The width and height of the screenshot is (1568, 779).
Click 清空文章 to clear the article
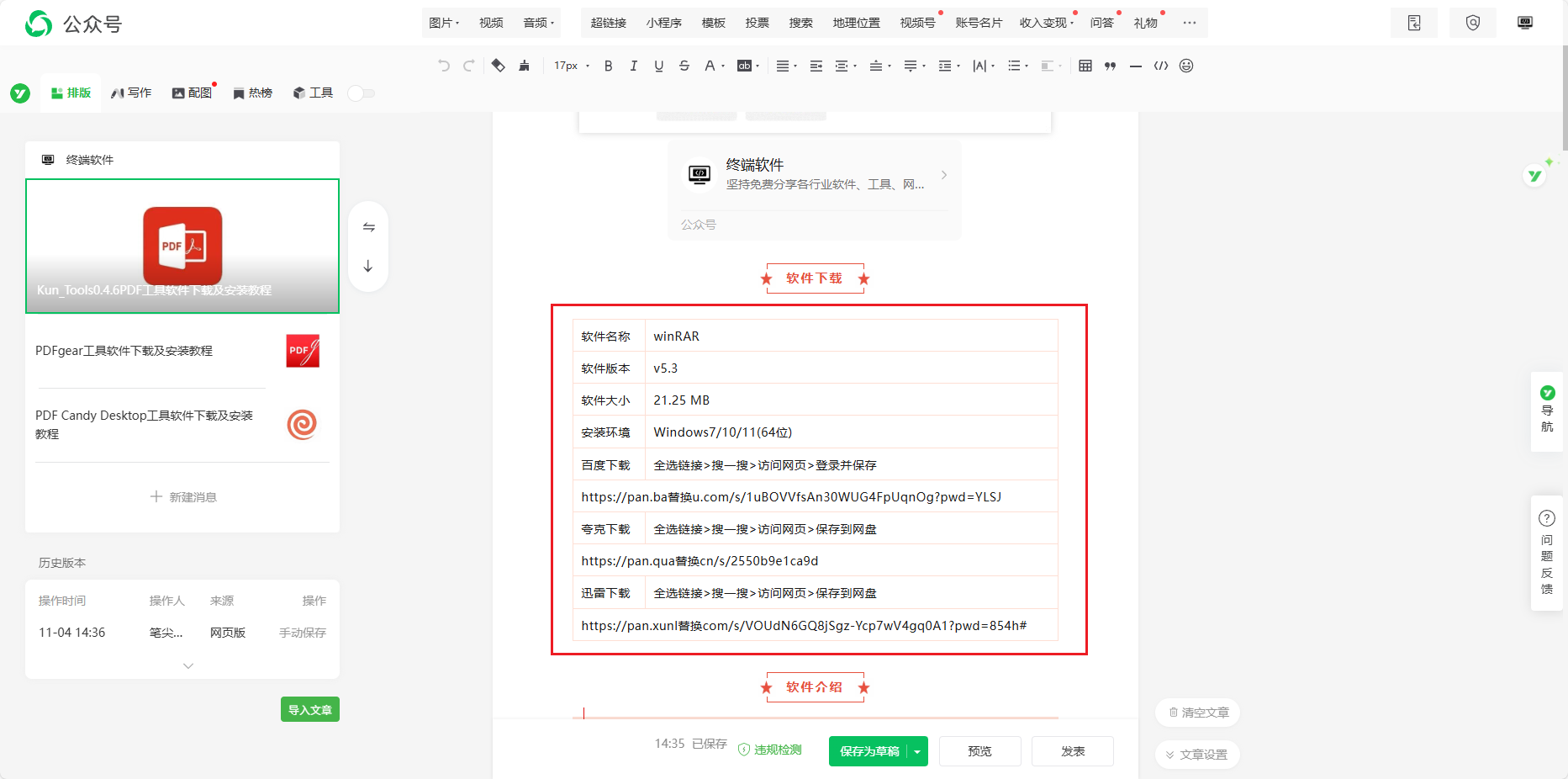coord(1198,713)
